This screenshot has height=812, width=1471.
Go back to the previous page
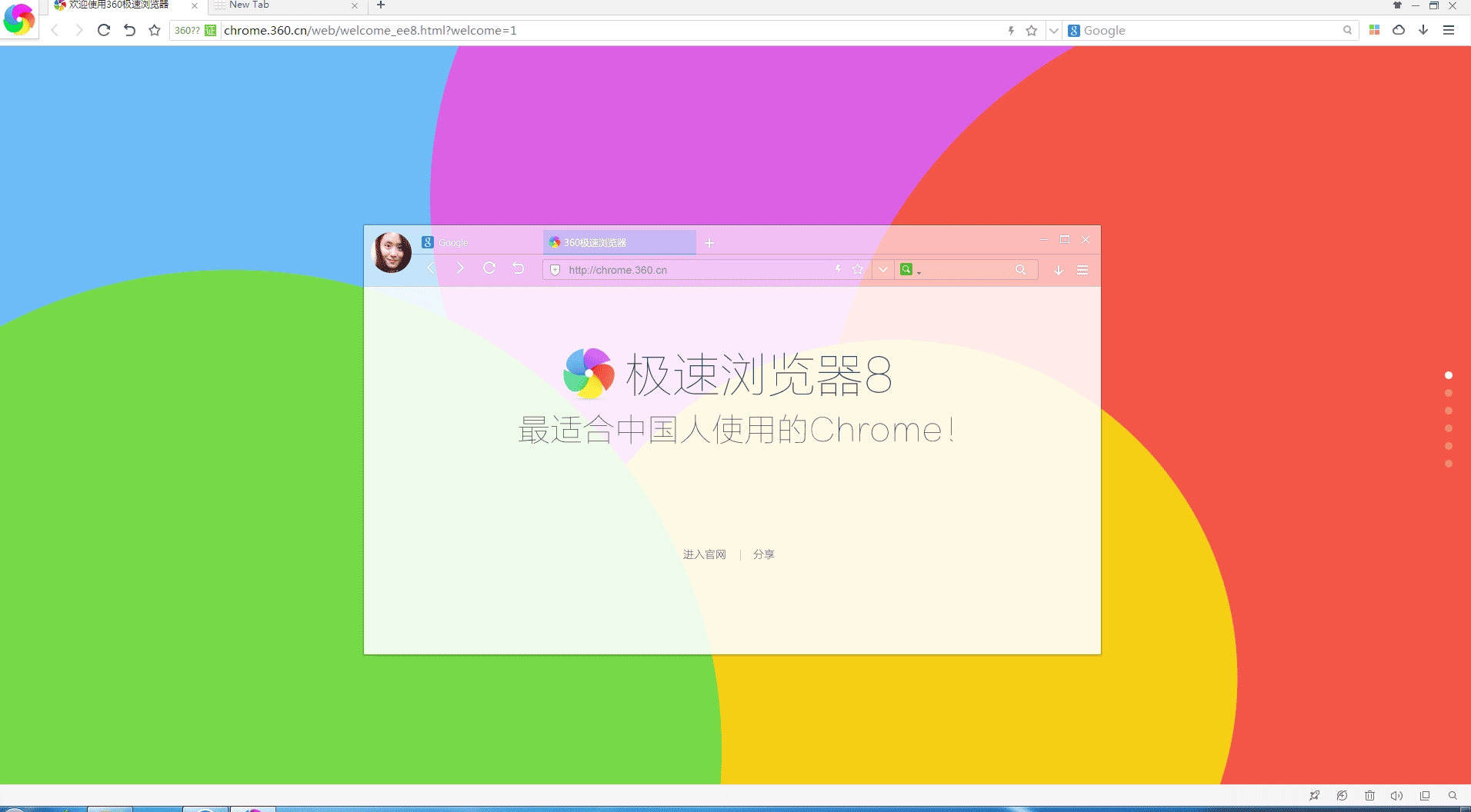(55, 30)
